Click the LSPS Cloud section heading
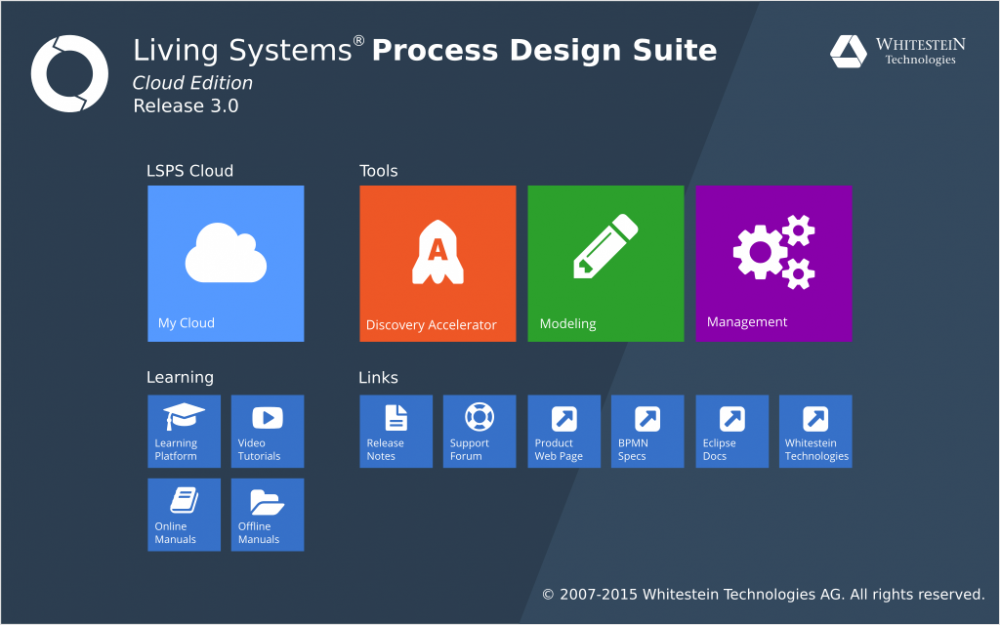The image size is (1000, 625). pyautogui.click(x=189, y=171)
